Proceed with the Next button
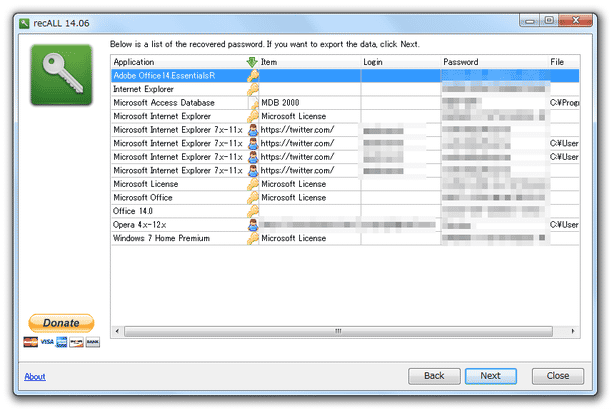612x413 pixels. pyautogui.click(x=491, y=376)
